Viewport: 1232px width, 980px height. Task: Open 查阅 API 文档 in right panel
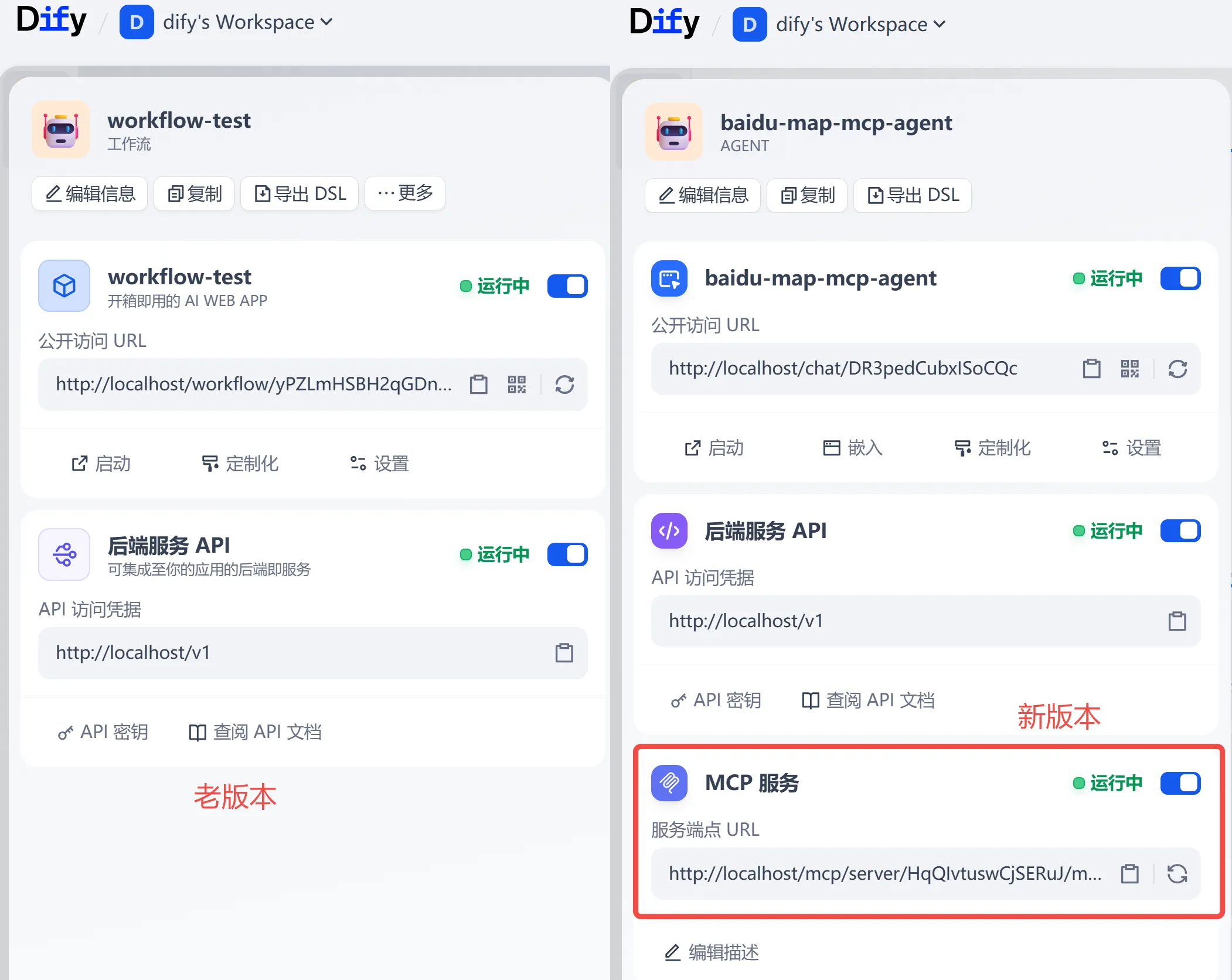click(x=868, y=700)
